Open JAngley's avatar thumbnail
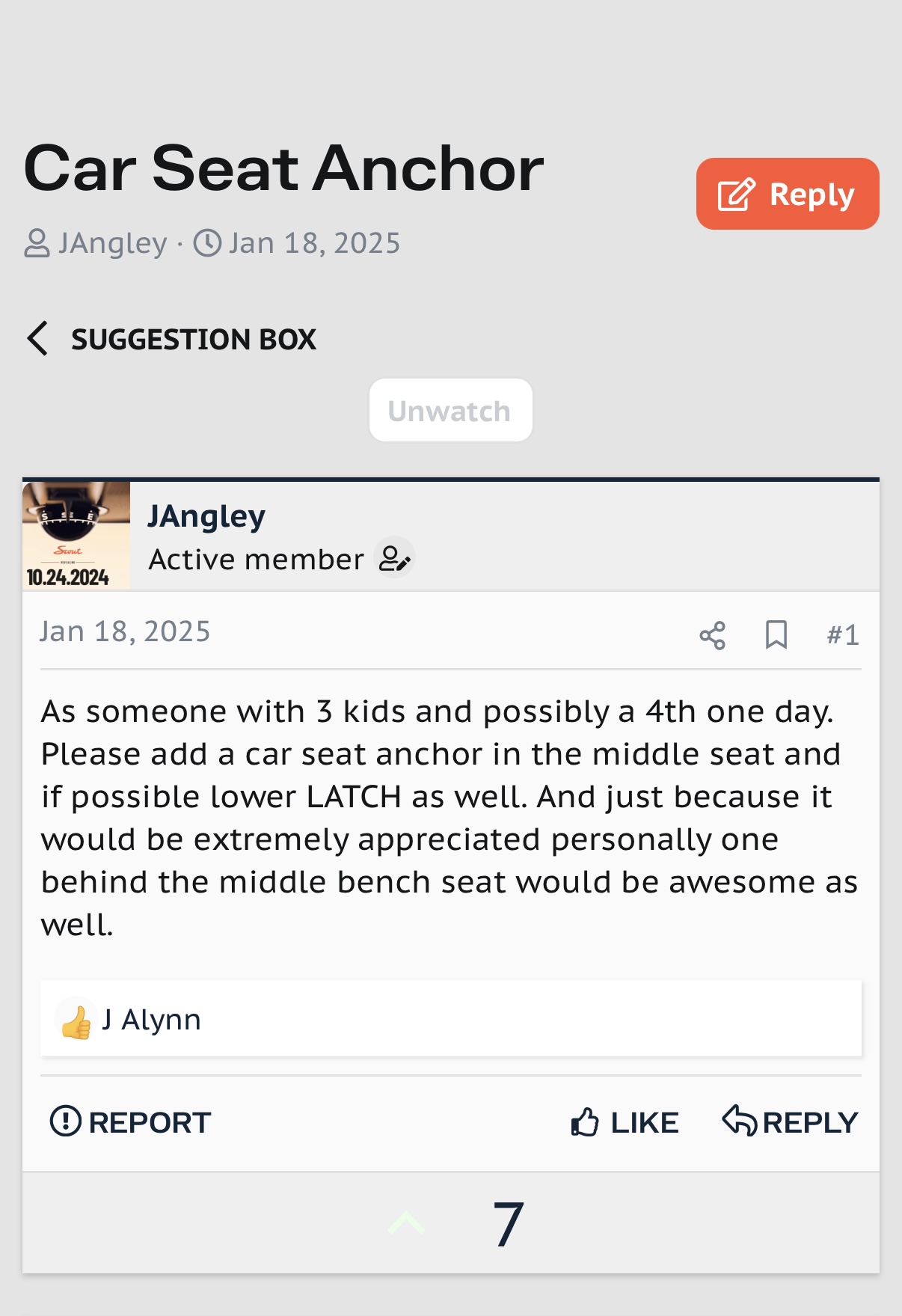Screen dimensions: 902x1316 pos(76,536)
